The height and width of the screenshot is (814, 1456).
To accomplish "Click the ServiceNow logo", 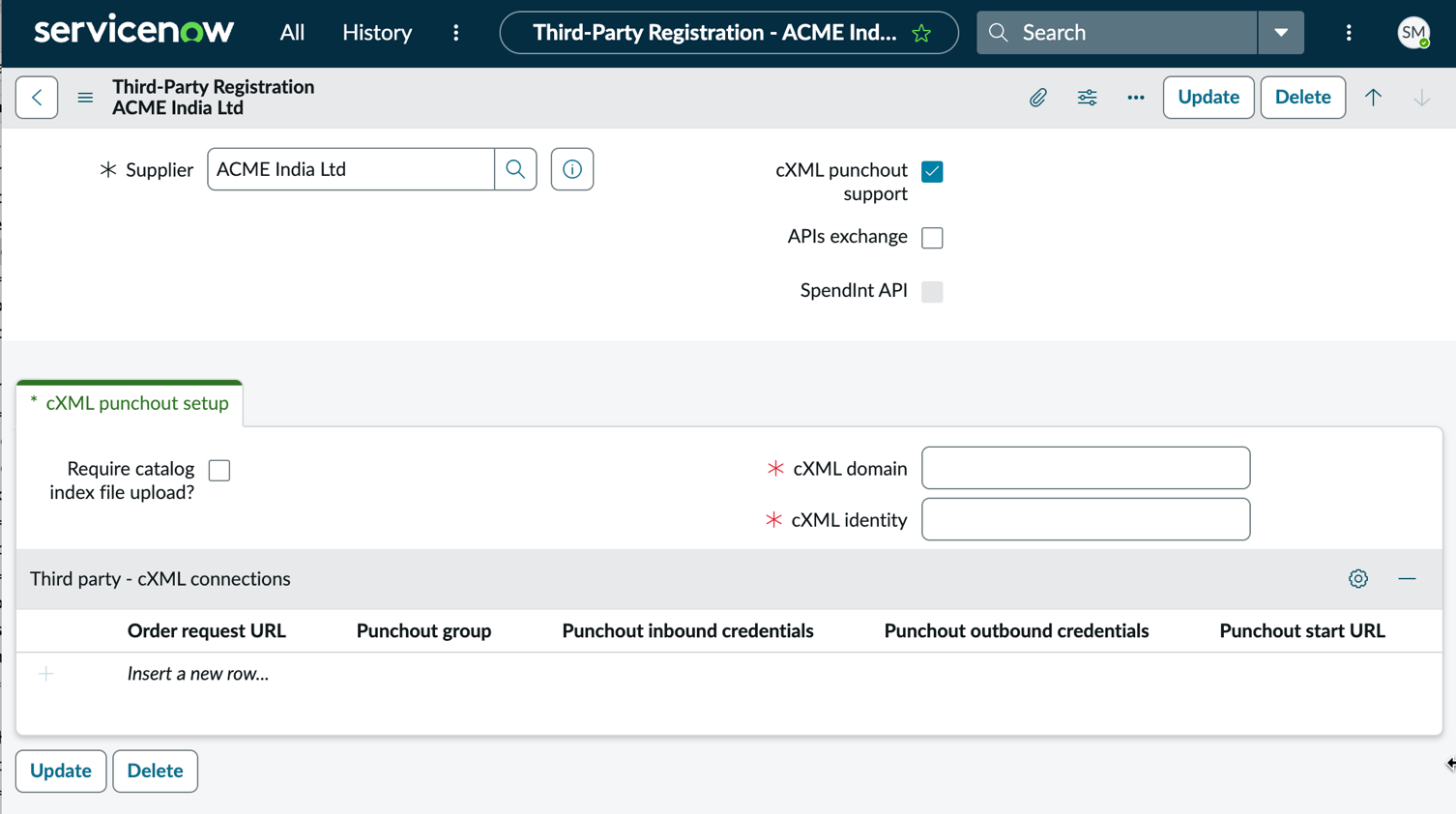I will (x=133, y=31).
